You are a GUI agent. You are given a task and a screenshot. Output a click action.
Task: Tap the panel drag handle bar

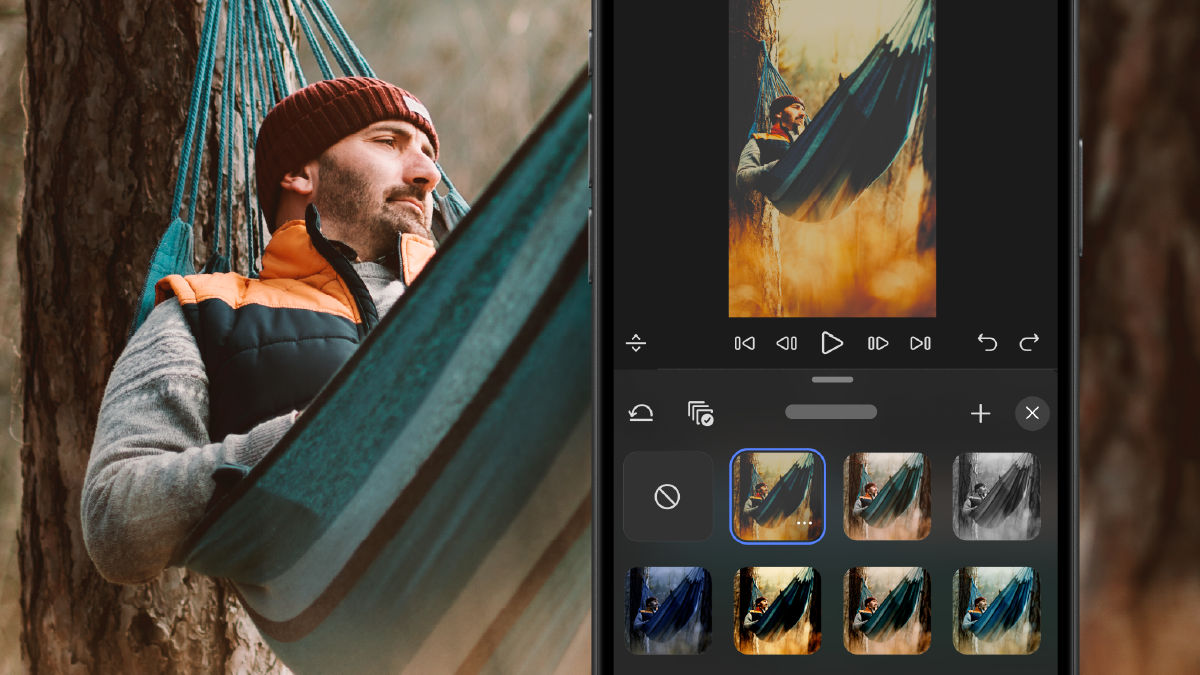832,380
